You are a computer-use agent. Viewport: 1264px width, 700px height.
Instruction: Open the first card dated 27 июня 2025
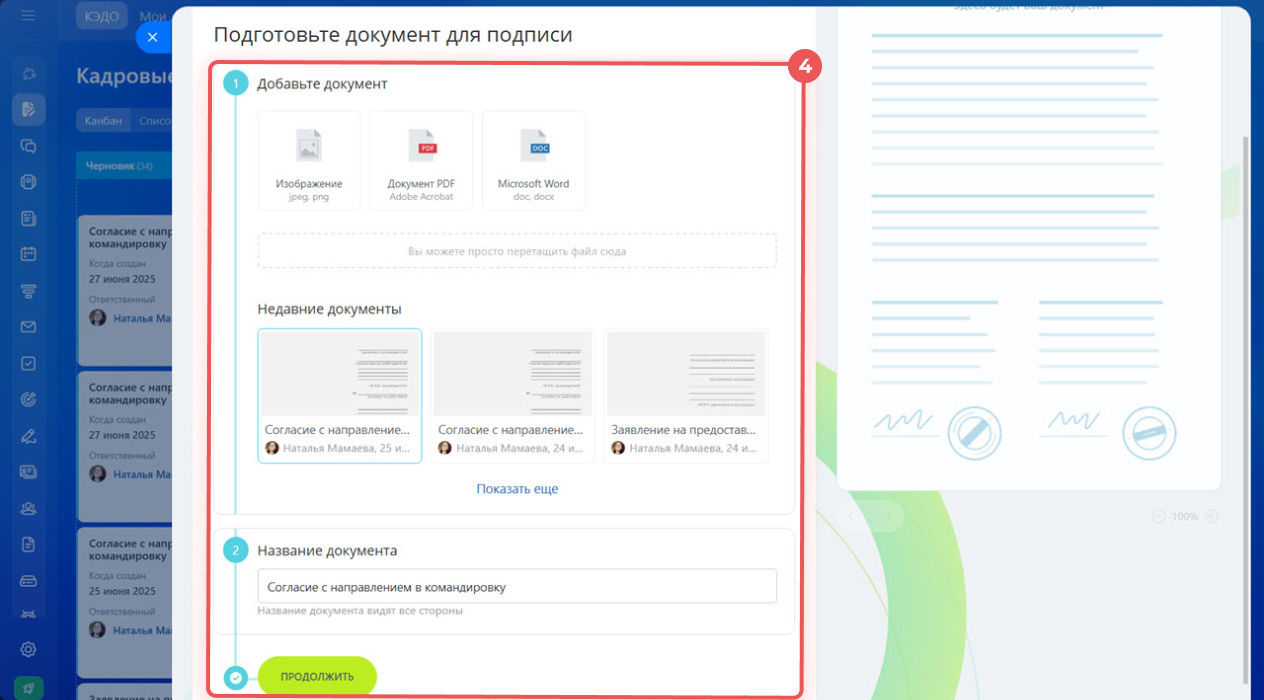[x=125, y=290]
